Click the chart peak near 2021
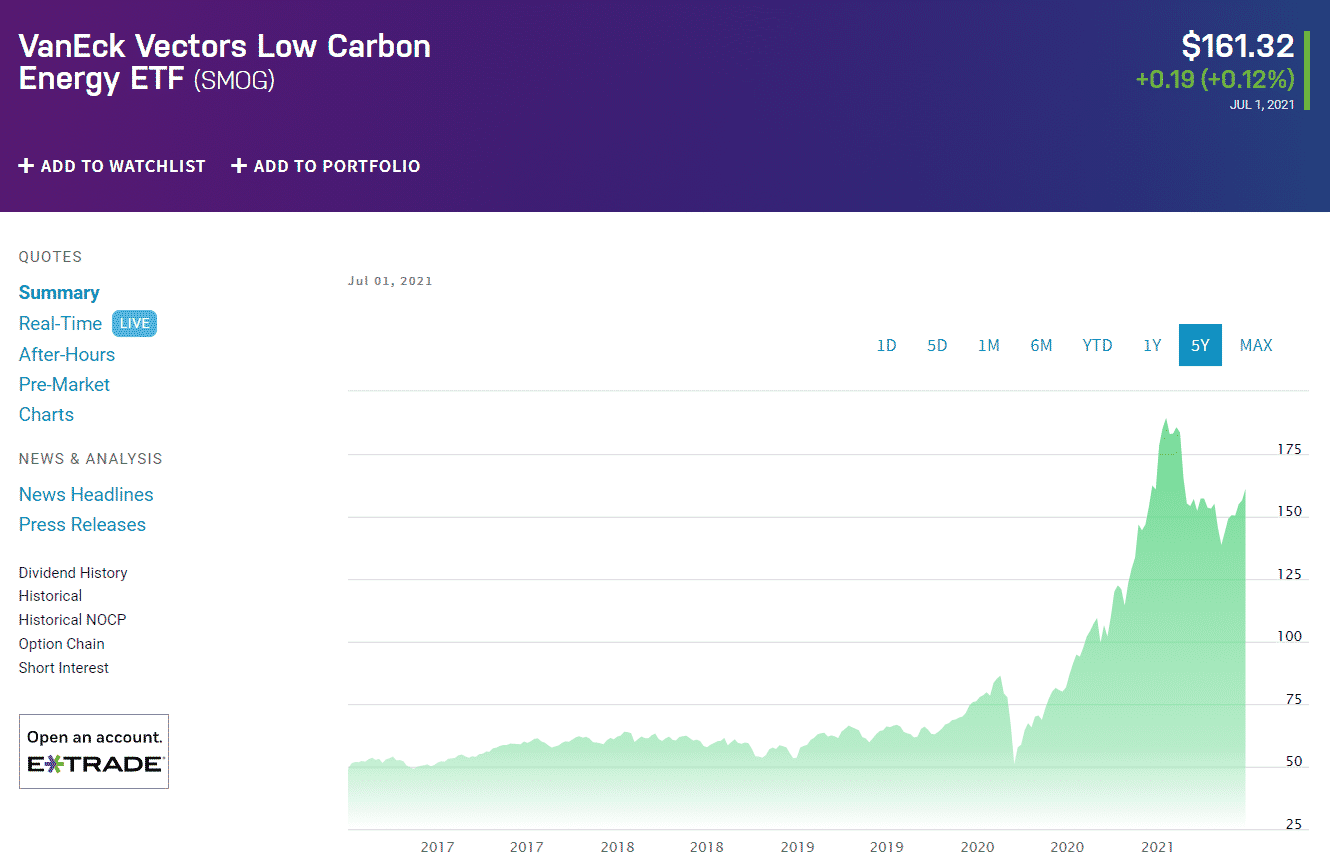 pos(1166,420)
